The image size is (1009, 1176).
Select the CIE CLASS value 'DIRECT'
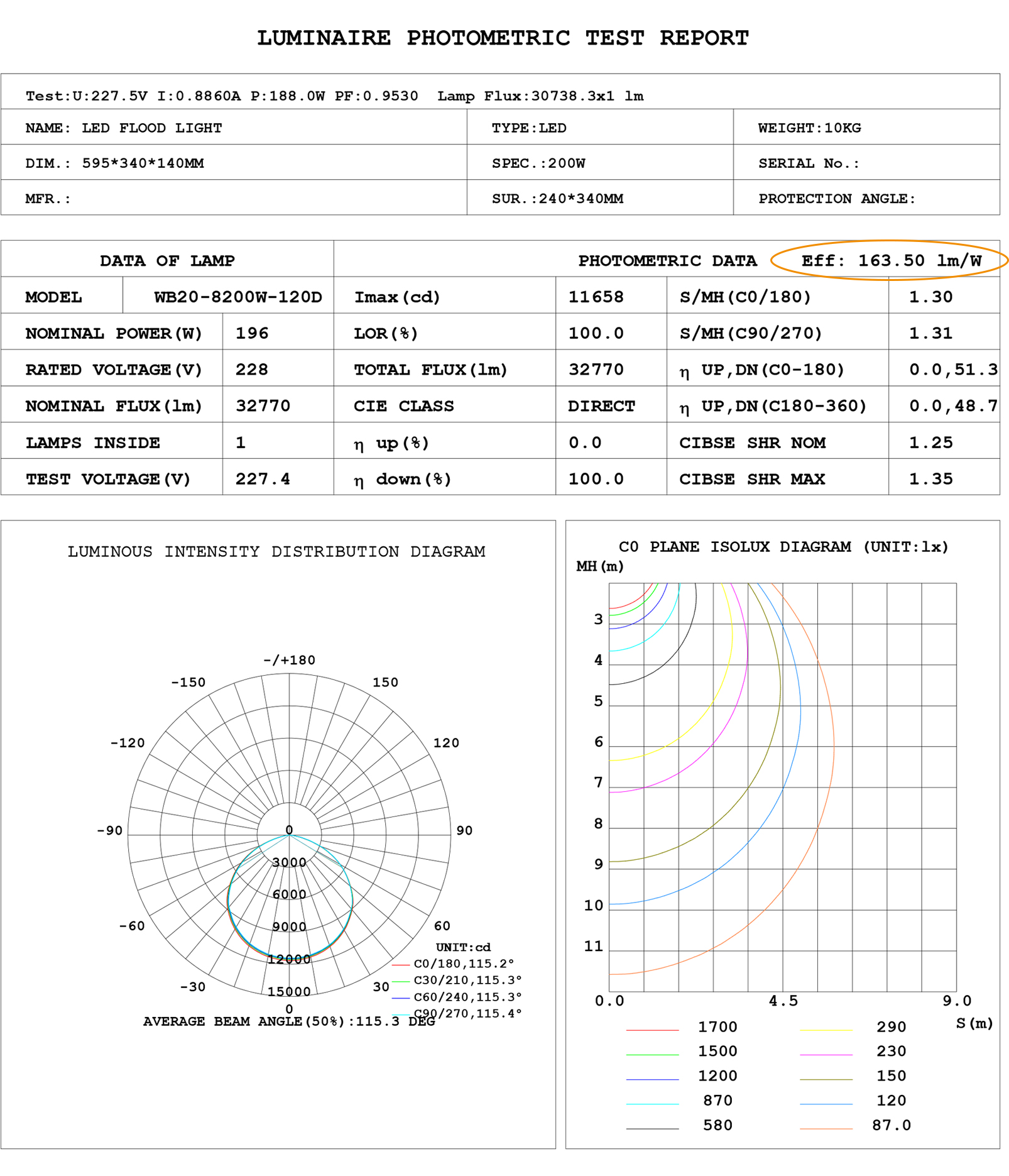pos(601,406)
